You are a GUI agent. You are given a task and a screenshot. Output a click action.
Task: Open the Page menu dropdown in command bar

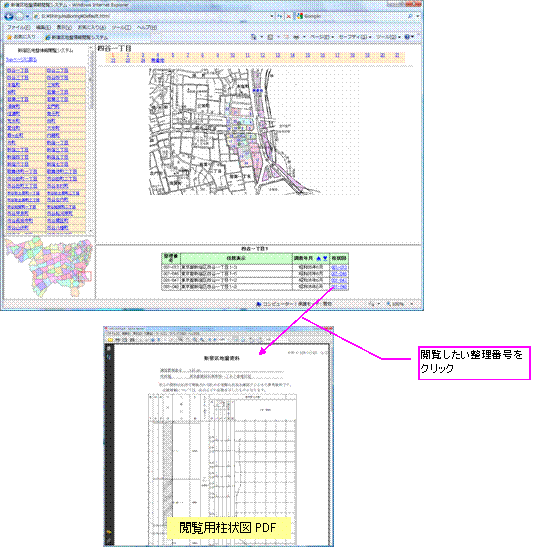click(322, 37)
